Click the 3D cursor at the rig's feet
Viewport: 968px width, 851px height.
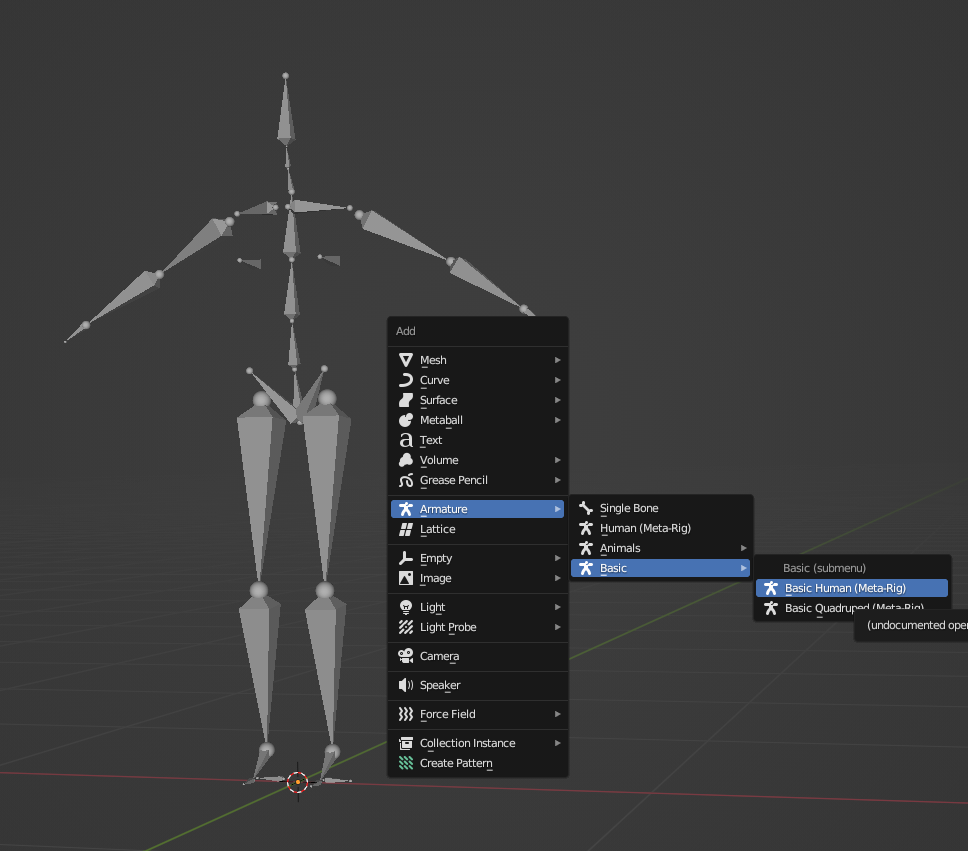point(297,782)
